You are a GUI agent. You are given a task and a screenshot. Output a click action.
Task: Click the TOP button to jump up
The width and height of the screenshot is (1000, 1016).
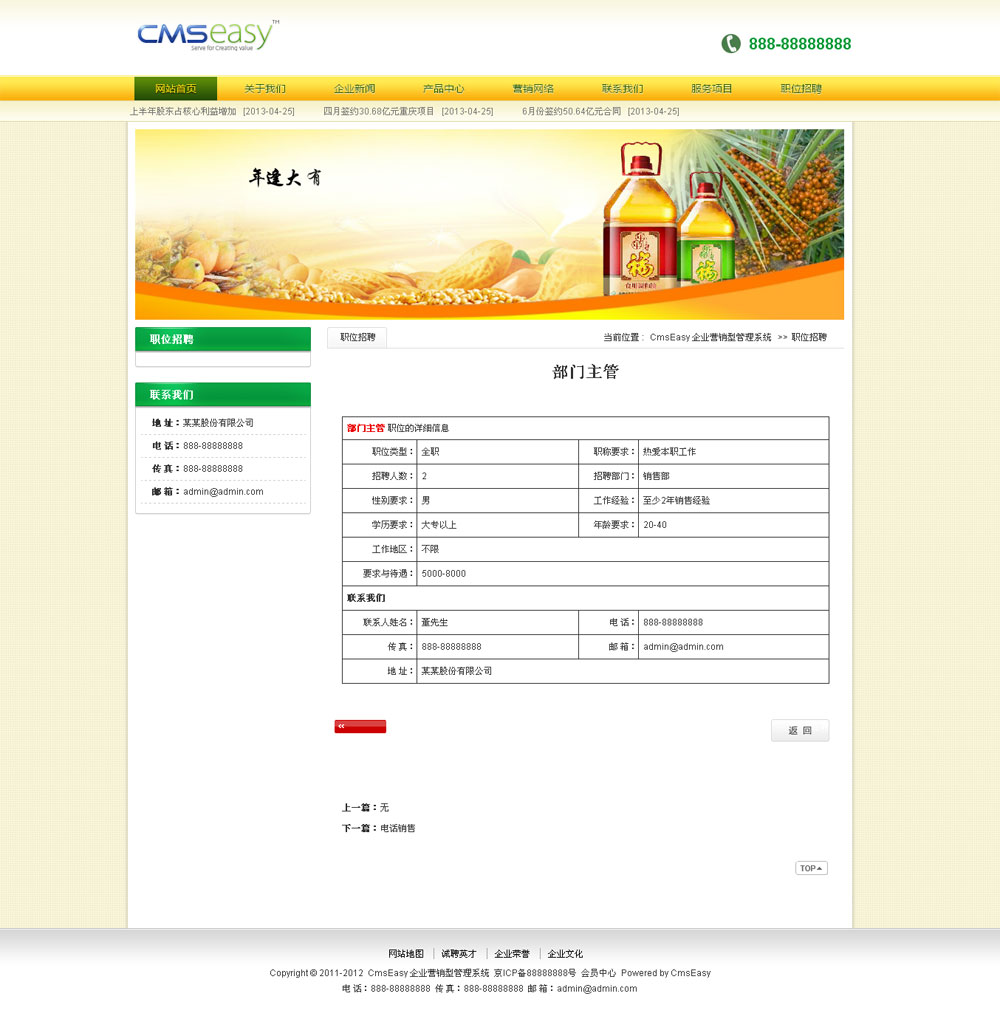click(811, 868)
